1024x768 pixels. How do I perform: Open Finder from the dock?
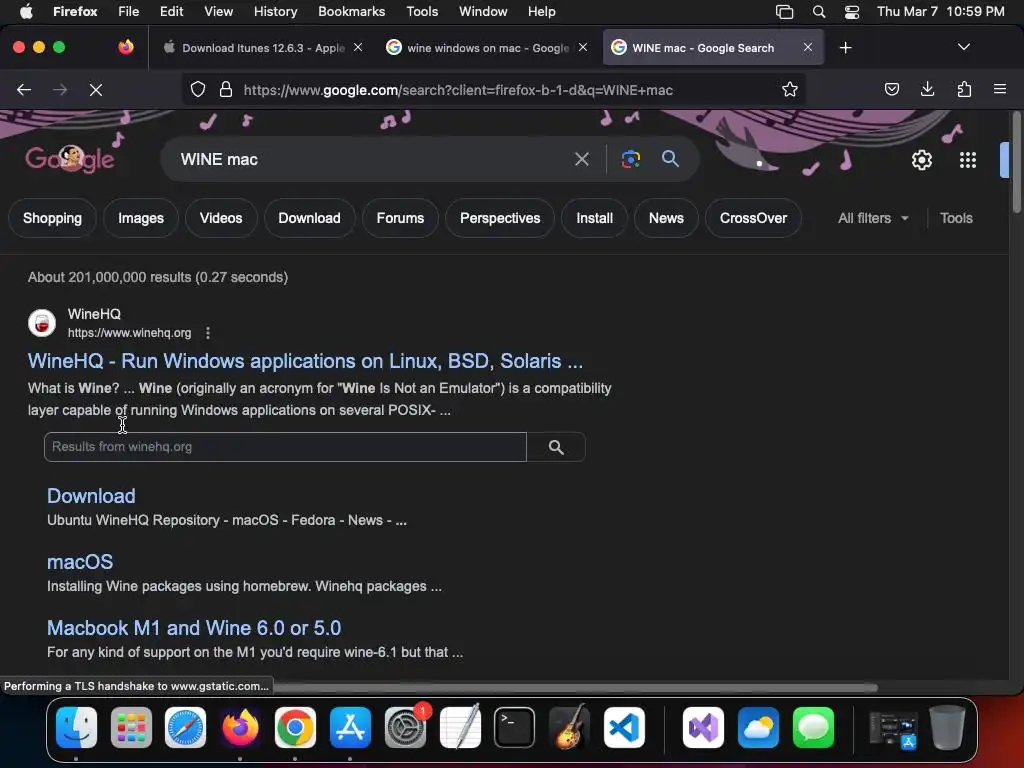tap(76, 727)
